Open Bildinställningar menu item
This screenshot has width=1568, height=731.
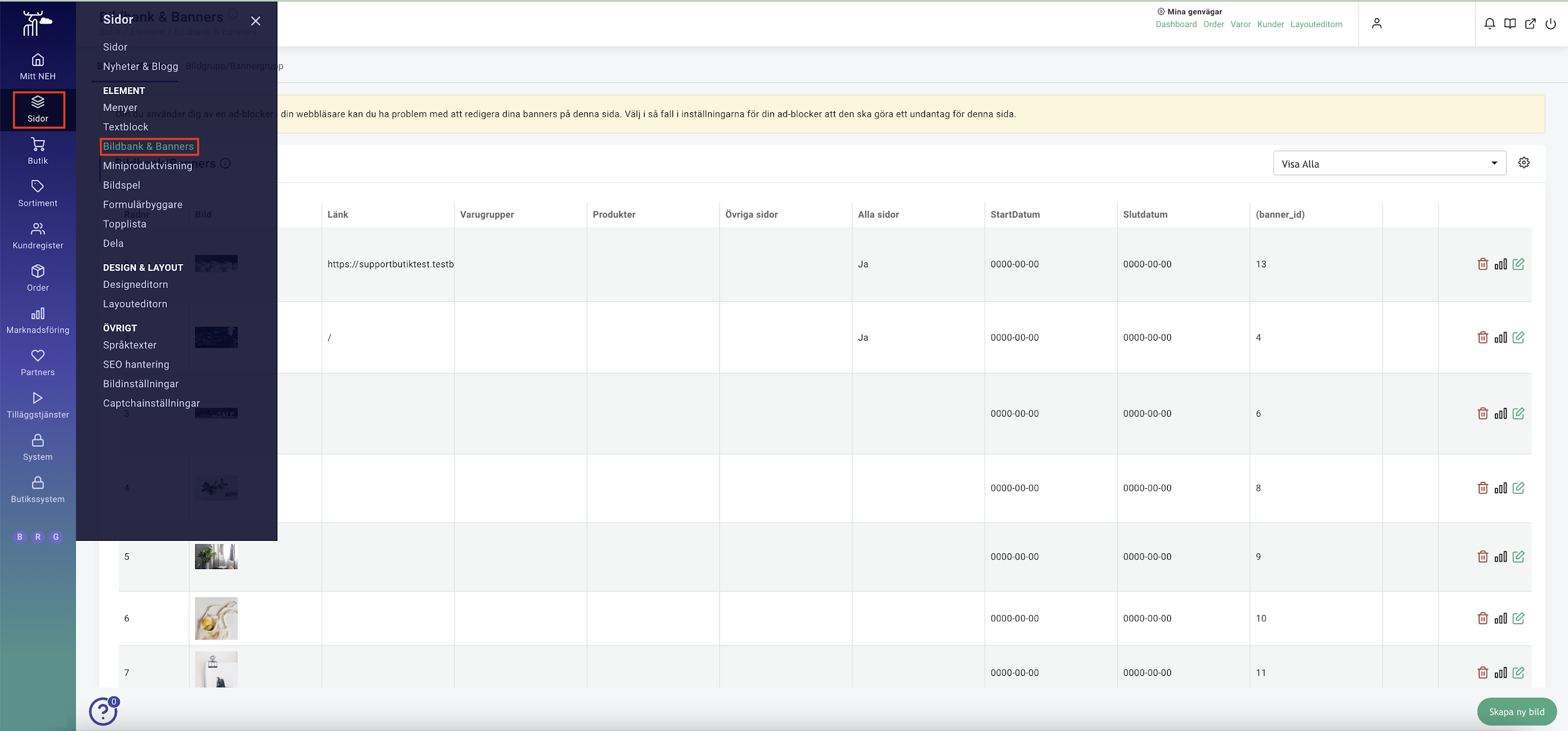click(x=141, y=384)
